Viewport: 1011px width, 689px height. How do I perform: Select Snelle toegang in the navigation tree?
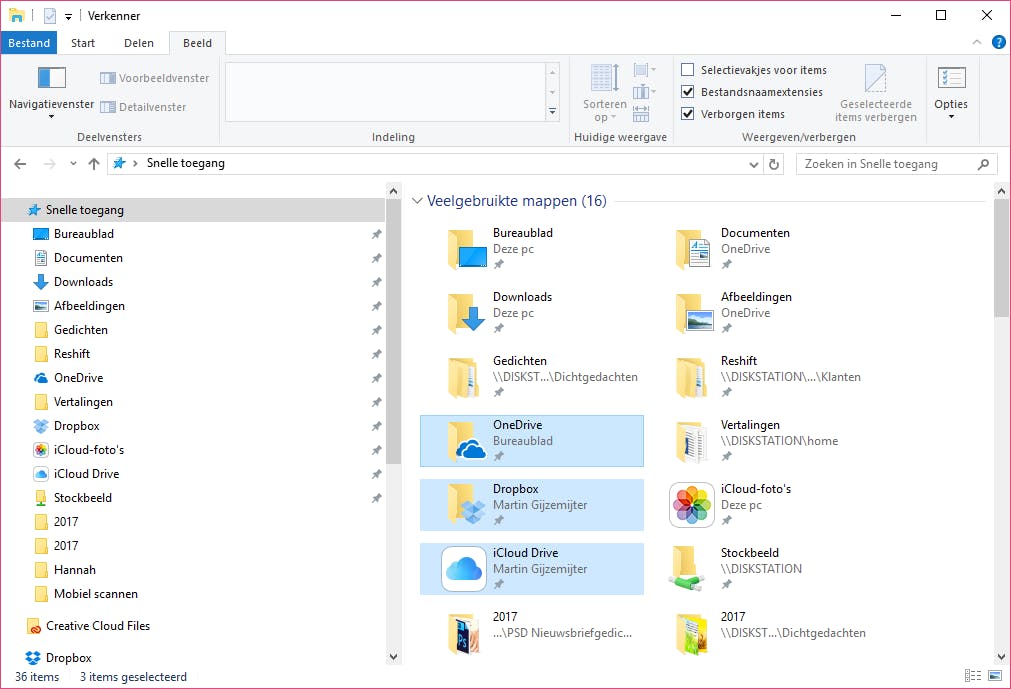click(193, 210)
